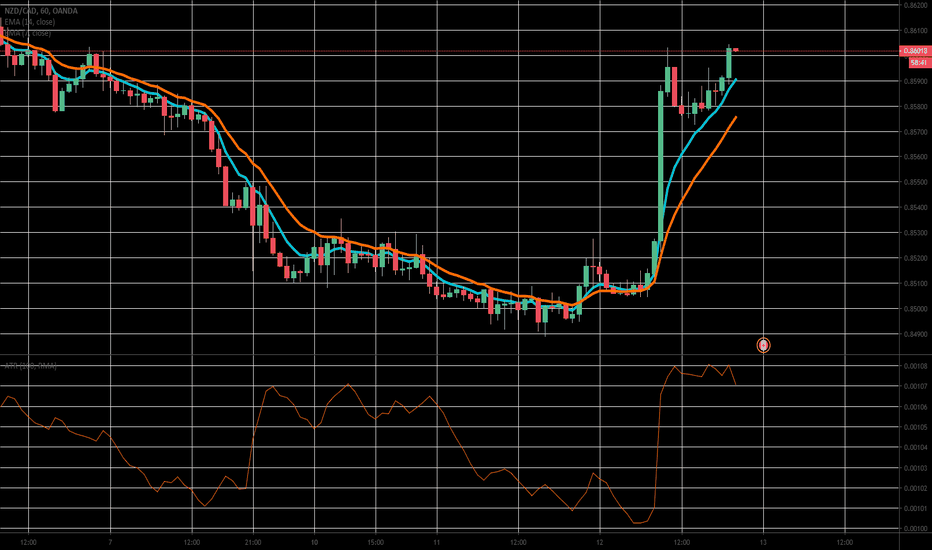Select the ATR indicator legend in lower pane

(30, 366)
